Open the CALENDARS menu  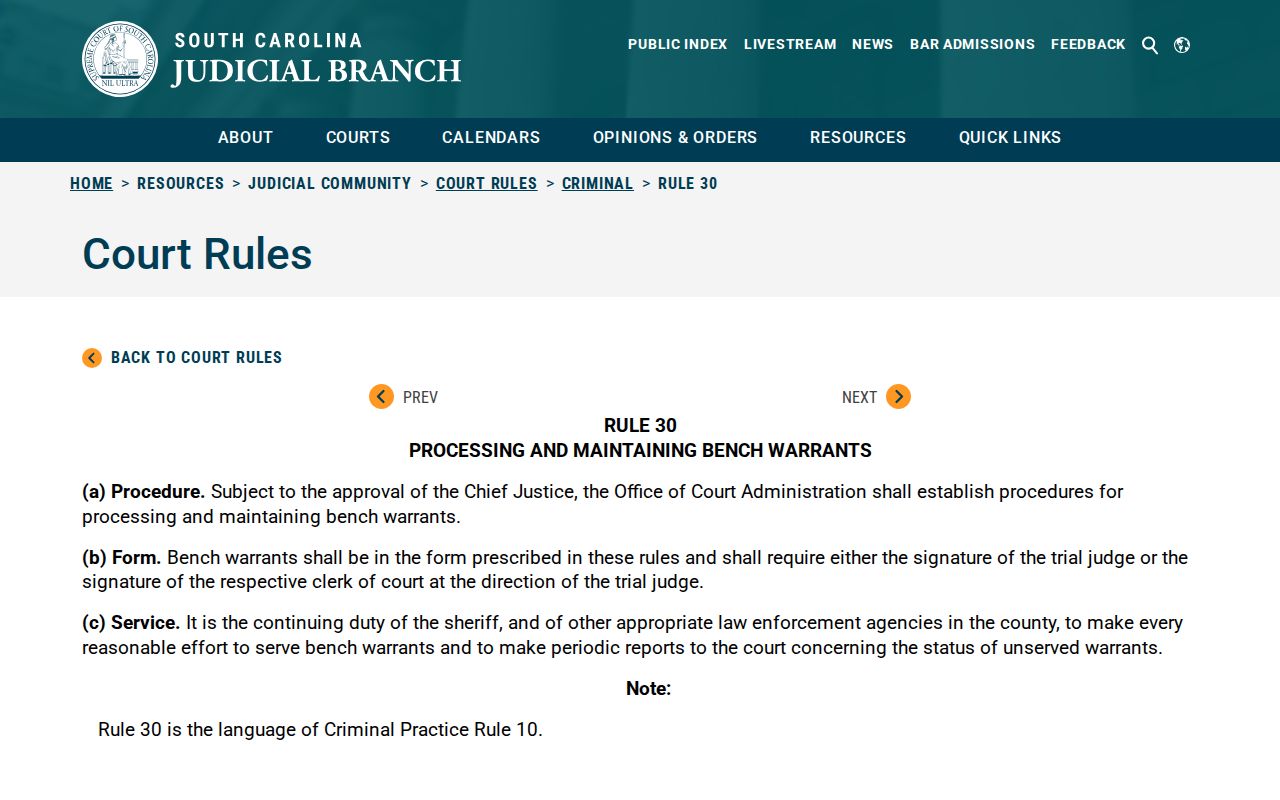[491, 138]
